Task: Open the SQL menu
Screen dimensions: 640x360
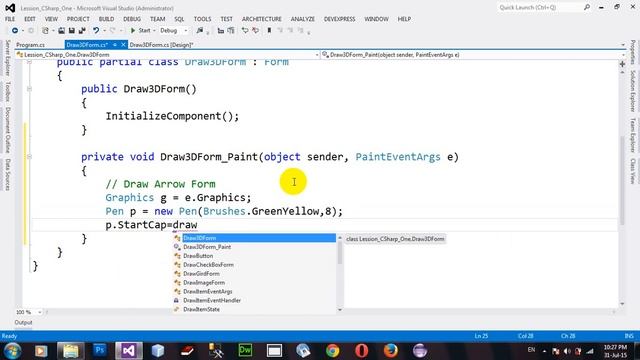Action: pyautogui.click(x=179, y=19)
